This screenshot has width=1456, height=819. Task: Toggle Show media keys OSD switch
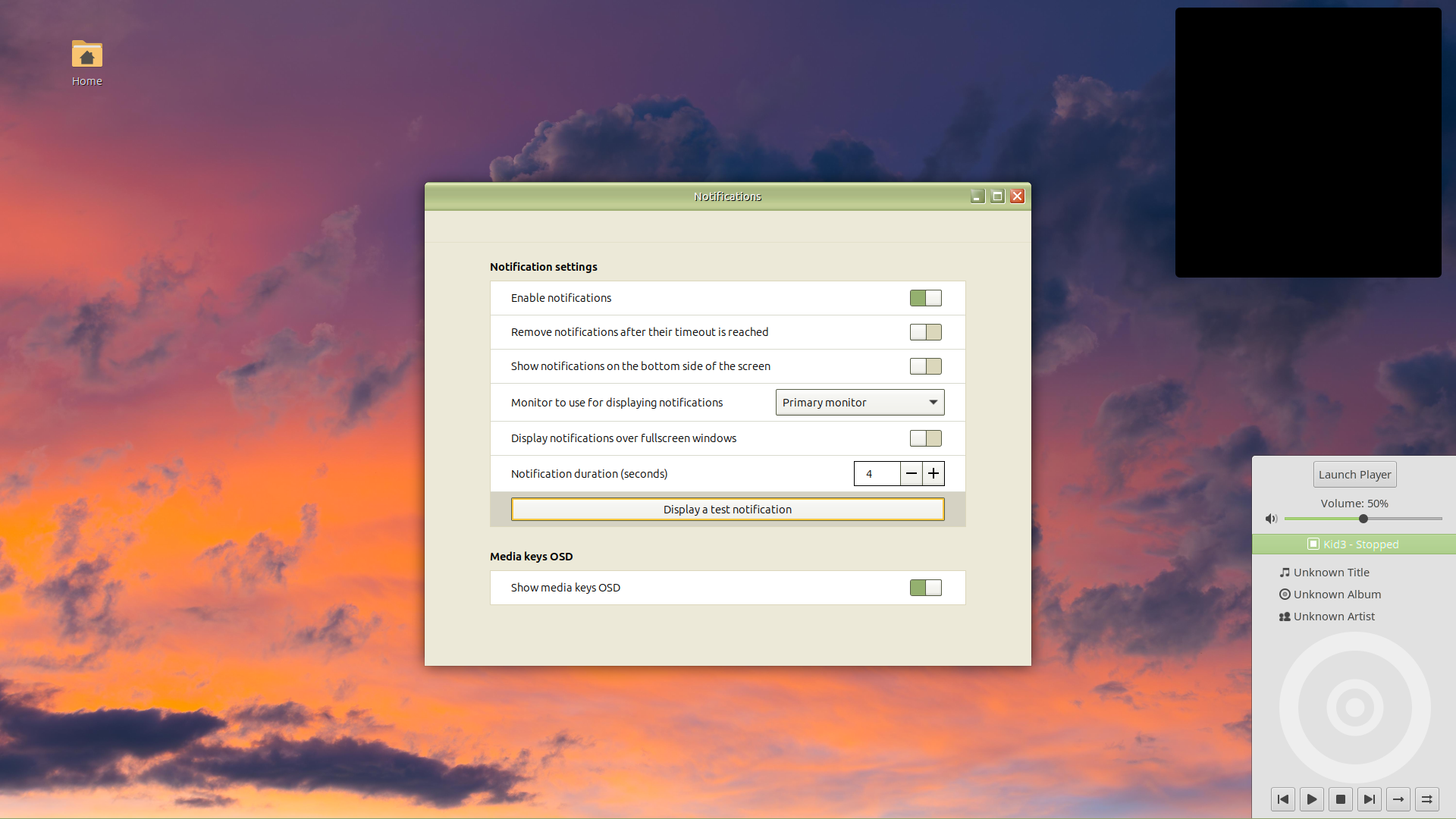coord(925,588)
